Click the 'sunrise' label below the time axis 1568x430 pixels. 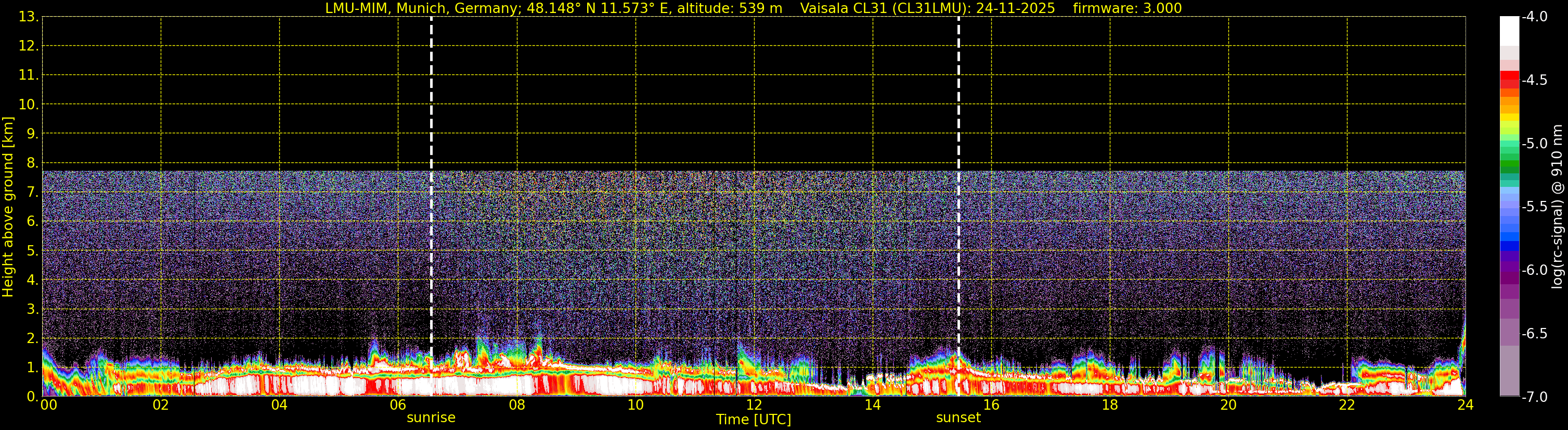coord(431,418)
